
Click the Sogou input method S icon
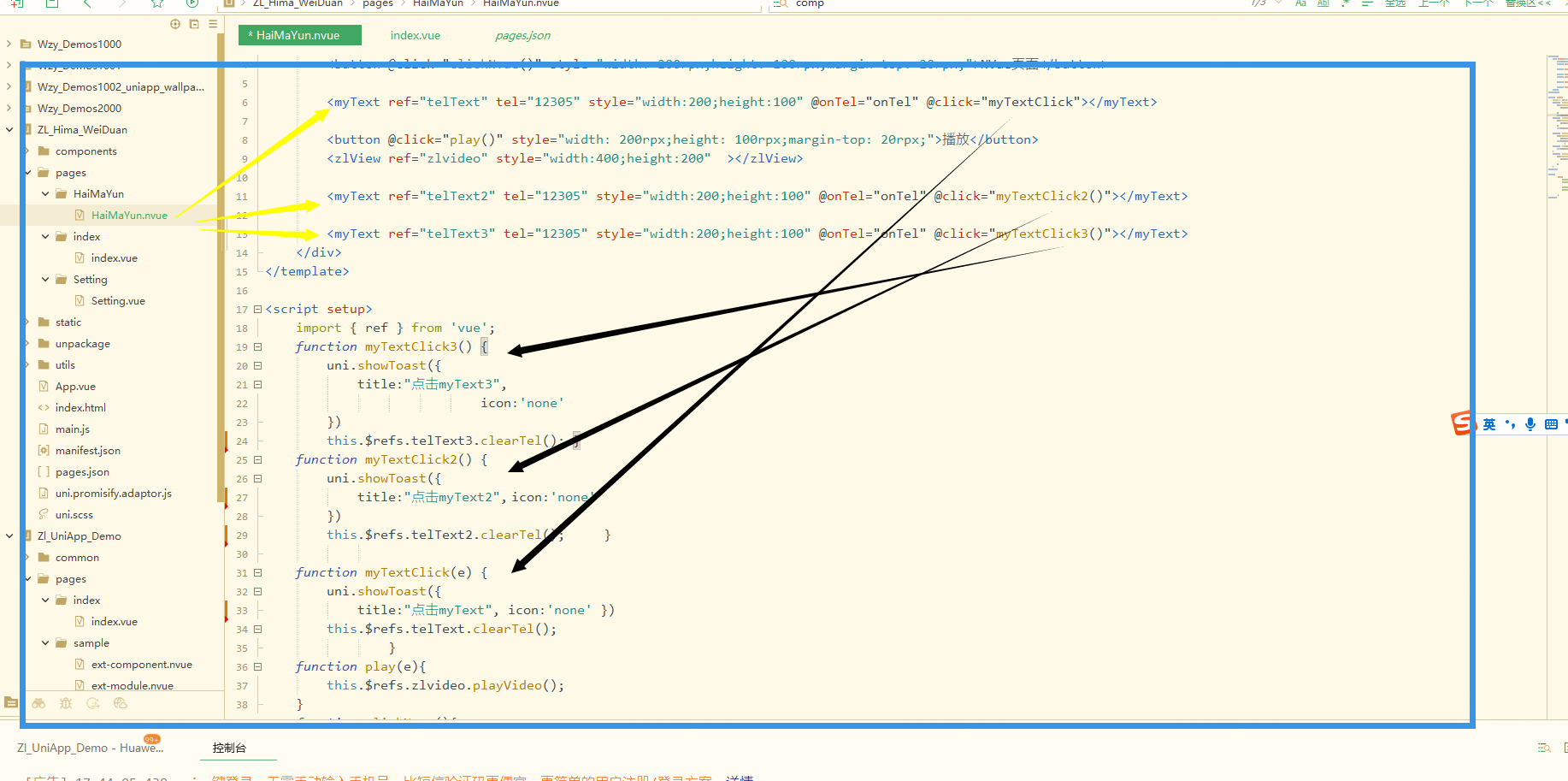click(x=1463, y=423)
